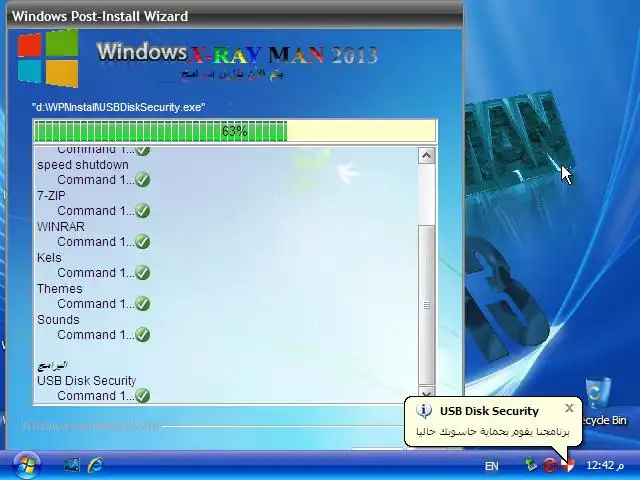Click the green check under WINRAR
Image resolution: width=640 pixels, height=480 pixels.
tap(142, 242)
